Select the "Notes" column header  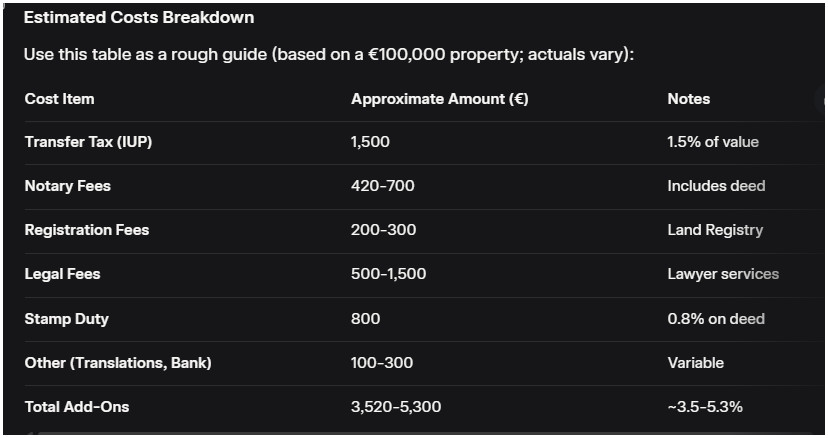(689, 99)
